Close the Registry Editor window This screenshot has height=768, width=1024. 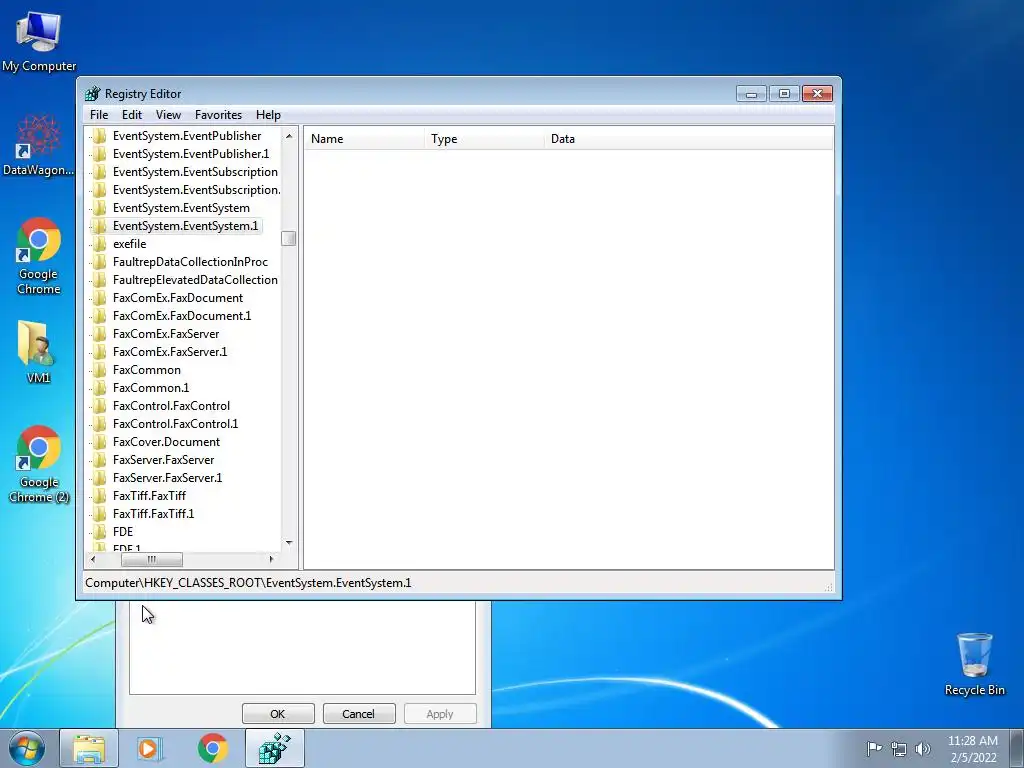pos(817,94)
